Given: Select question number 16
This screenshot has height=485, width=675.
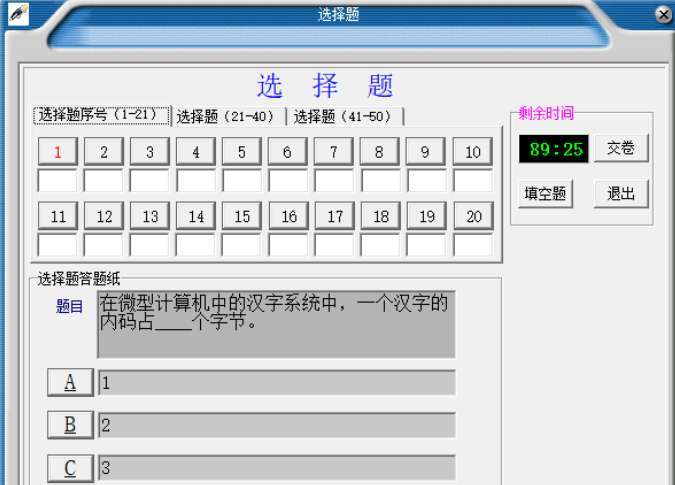Looking at the screenshot, I should pyautogui.click(x=289, y=216).
